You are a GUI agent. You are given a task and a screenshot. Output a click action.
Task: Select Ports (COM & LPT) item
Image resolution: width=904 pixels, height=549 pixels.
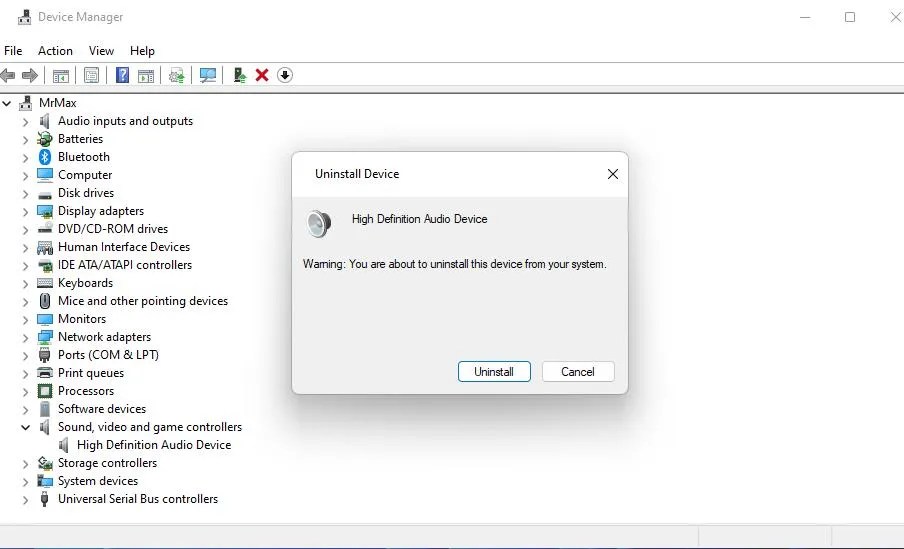pyautogui.click(x=108, y=355)
